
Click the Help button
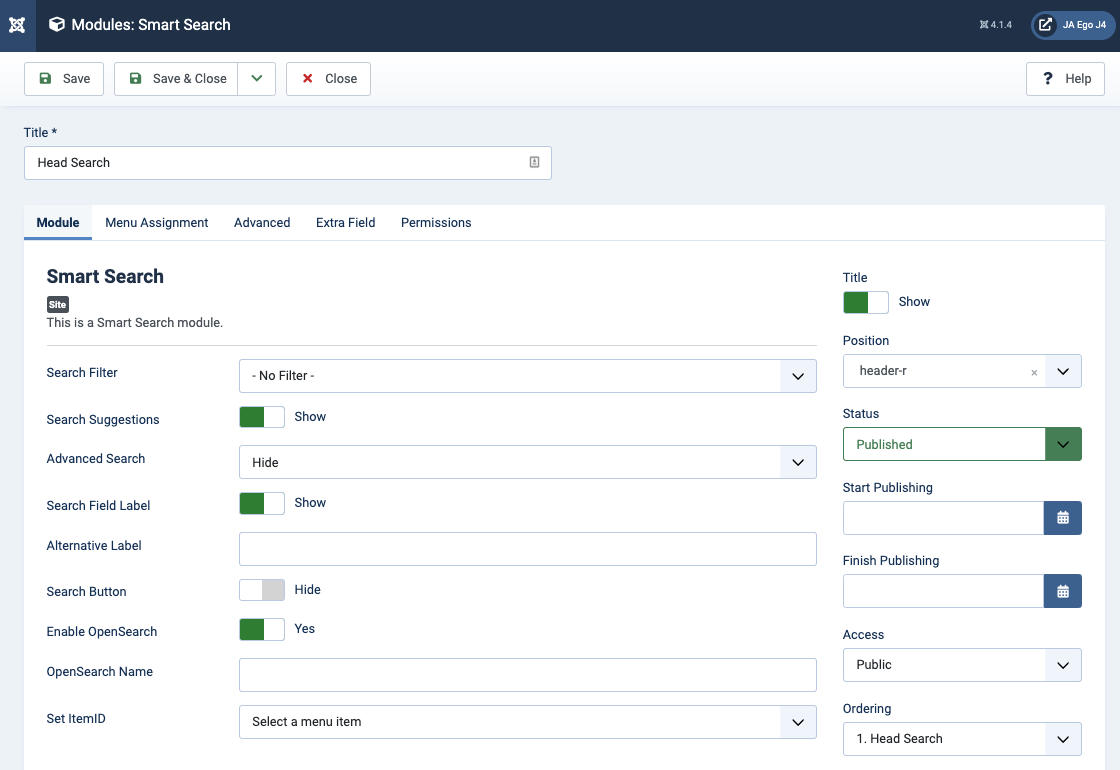pyautogui.click(x=1065, y=79)
